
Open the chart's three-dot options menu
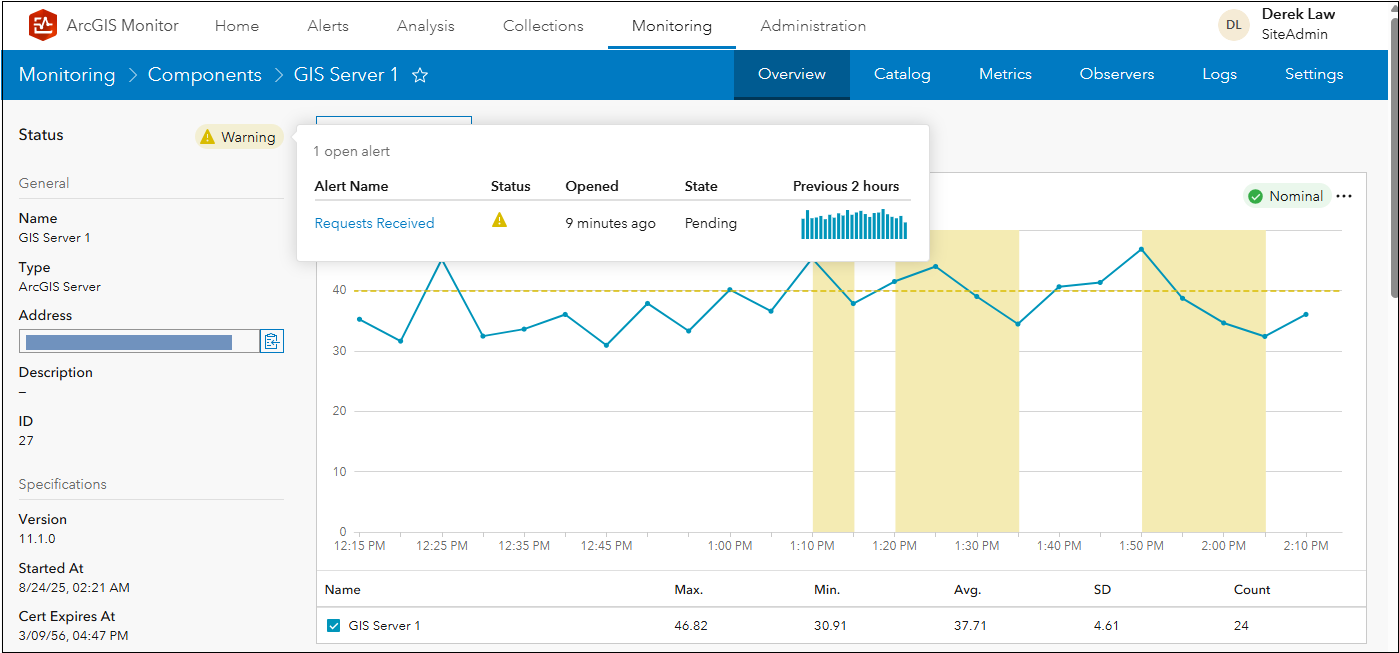tap(1344, 196)
